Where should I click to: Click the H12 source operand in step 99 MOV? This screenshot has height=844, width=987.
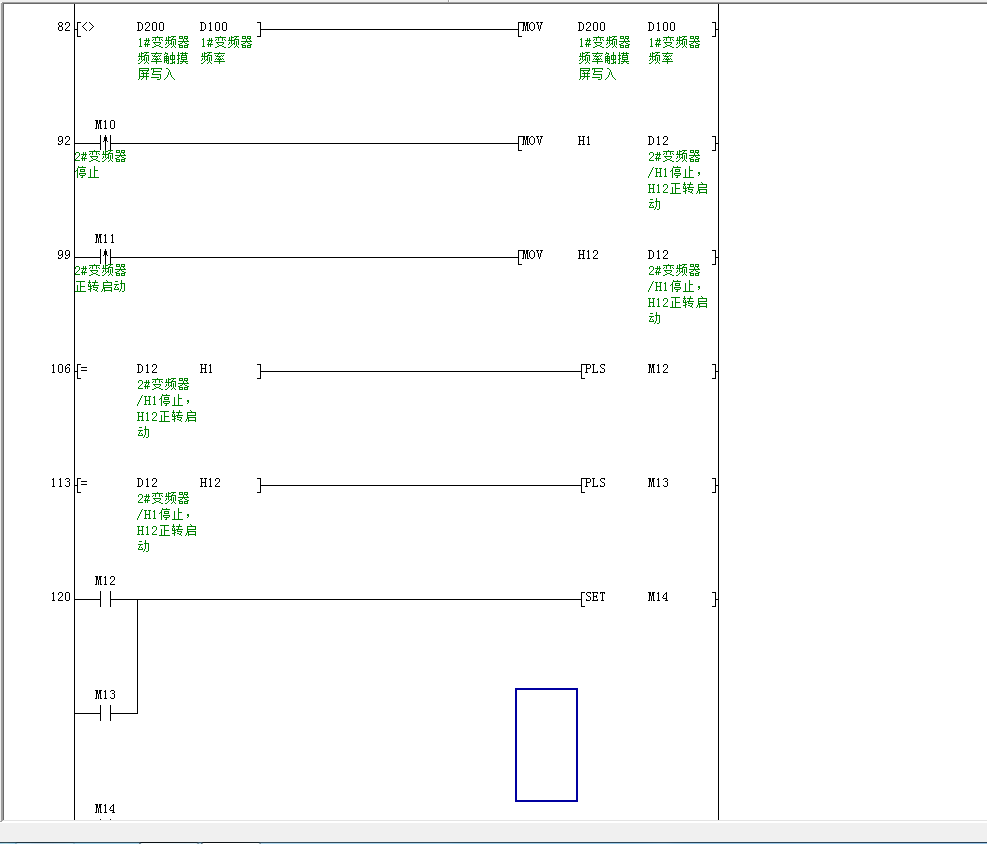click(588, 255)
